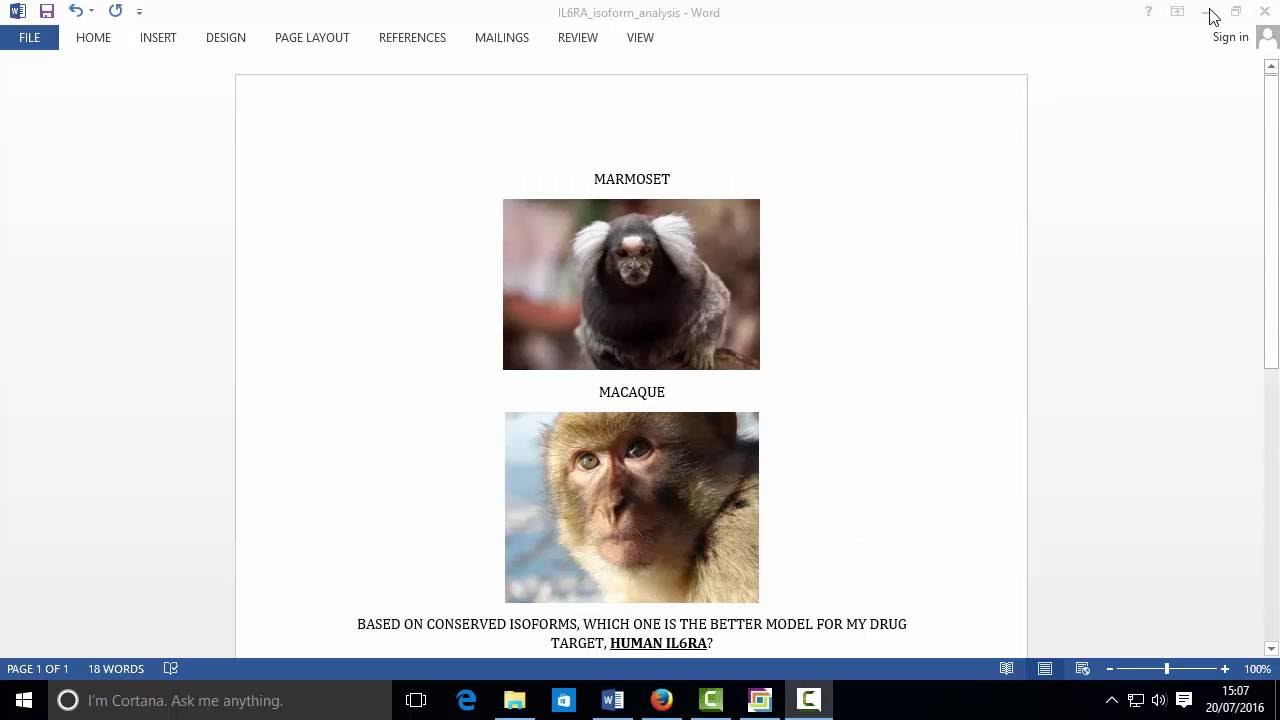Click the Word logo icon in title bar
This screenshot has width=1280, height=720.
pyautogui.click(x=17, y=12)
